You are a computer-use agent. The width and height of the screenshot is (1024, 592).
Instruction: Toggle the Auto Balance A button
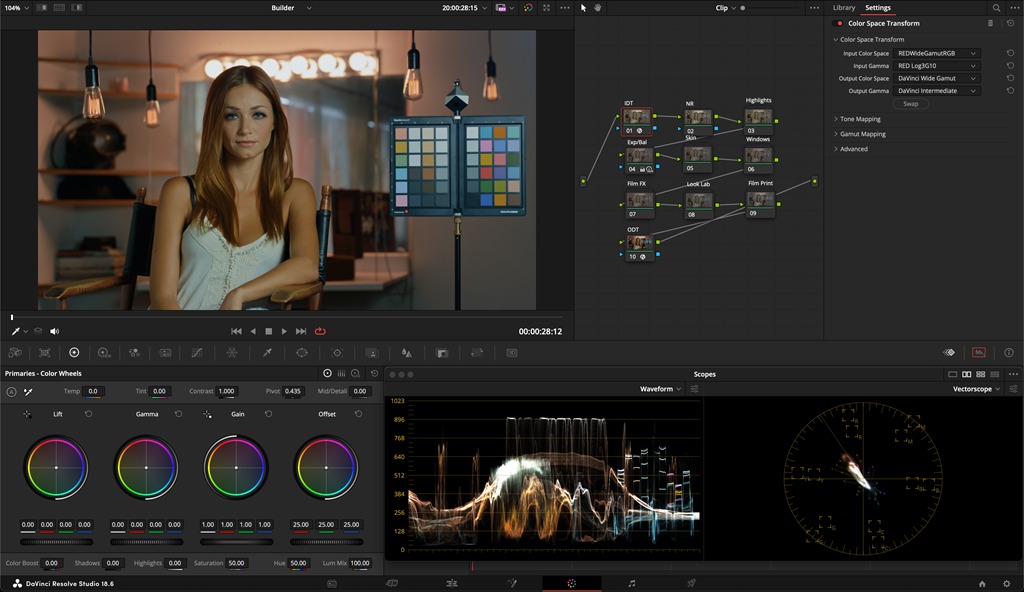click(11, 391)
